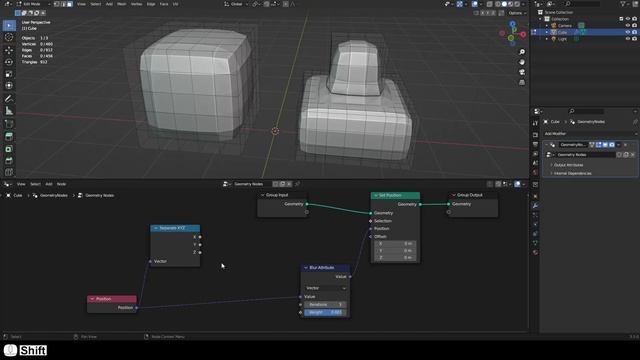Select the Bevel tool
Viewport: 640px width, 360px height.
(x=9, y=161)
